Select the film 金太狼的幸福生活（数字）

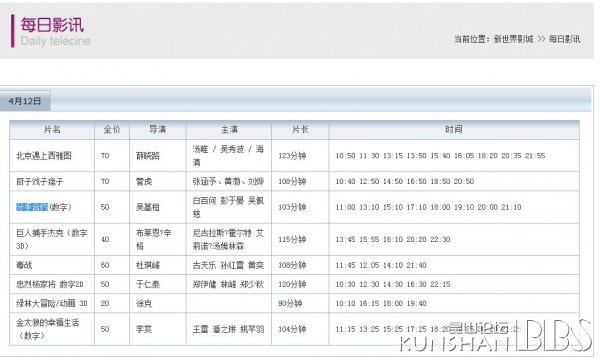pyautogui.click(x=47, y=329)
